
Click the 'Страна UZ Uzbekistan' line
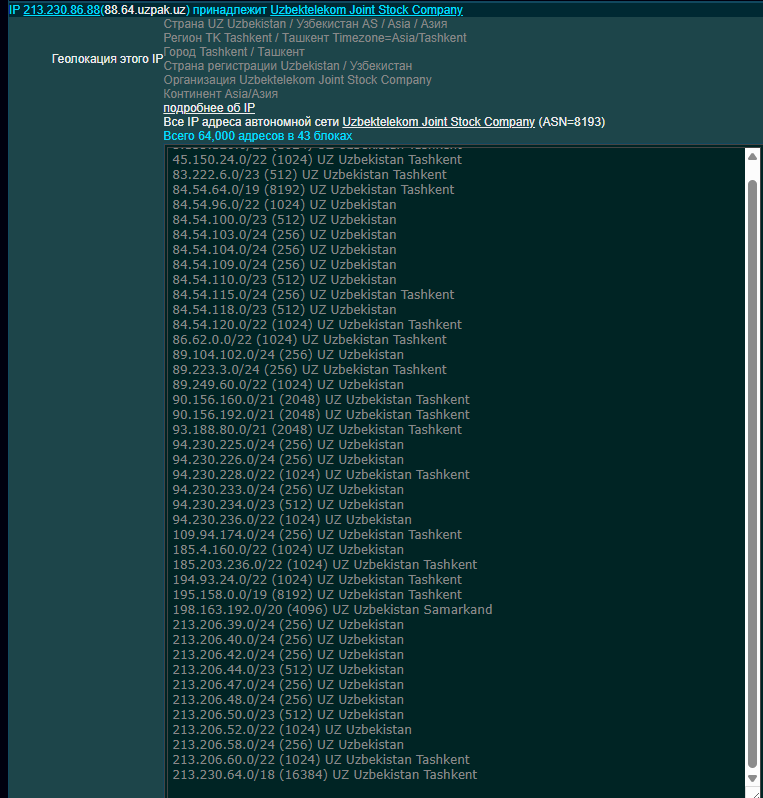(305, 24)
